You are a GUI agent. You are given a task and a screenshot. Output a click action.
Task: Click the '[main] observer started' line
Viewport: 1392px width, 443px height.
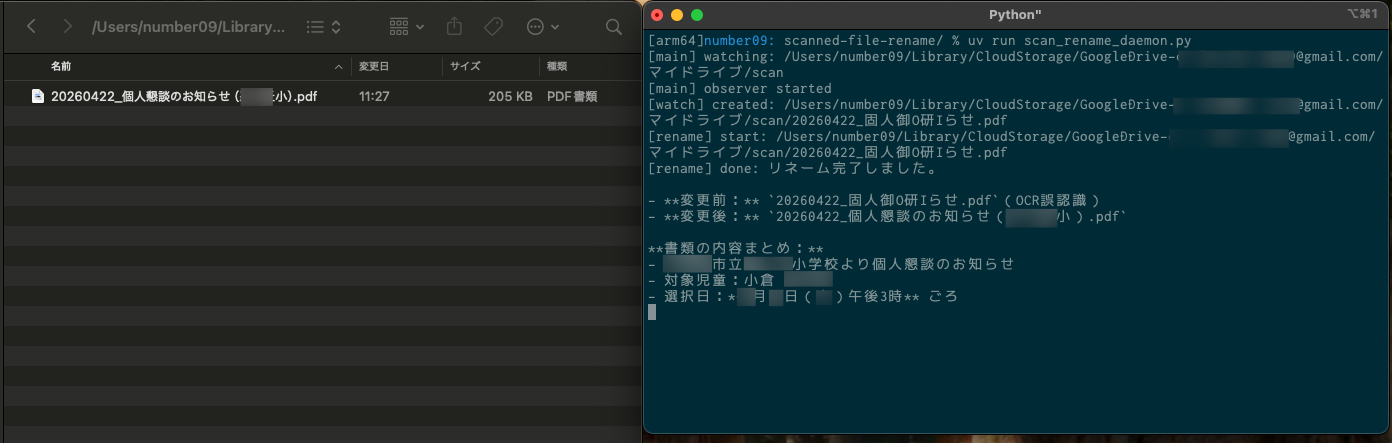click(x=740, y=88)
